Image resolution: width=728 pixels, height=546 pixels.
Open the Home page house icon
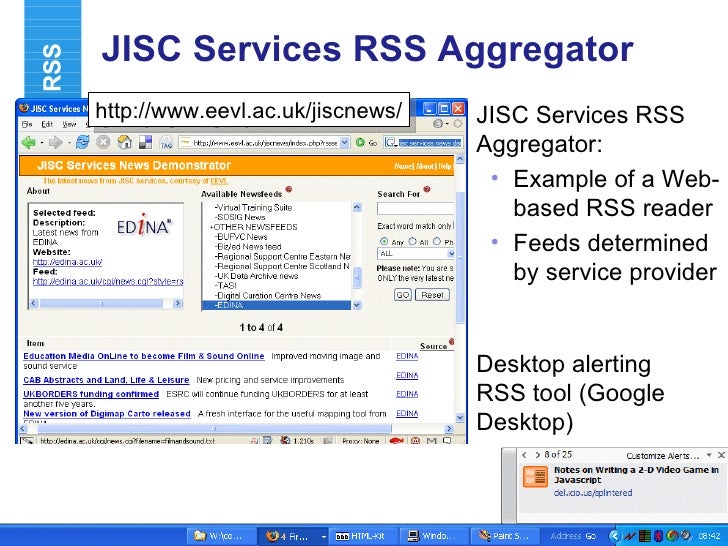coord(124,142)
